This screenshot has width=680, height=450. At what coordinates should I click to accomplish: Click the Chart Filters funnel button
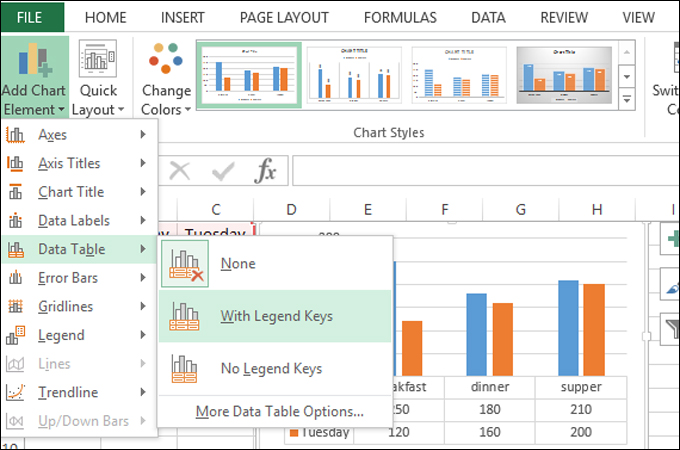[670, 329]
